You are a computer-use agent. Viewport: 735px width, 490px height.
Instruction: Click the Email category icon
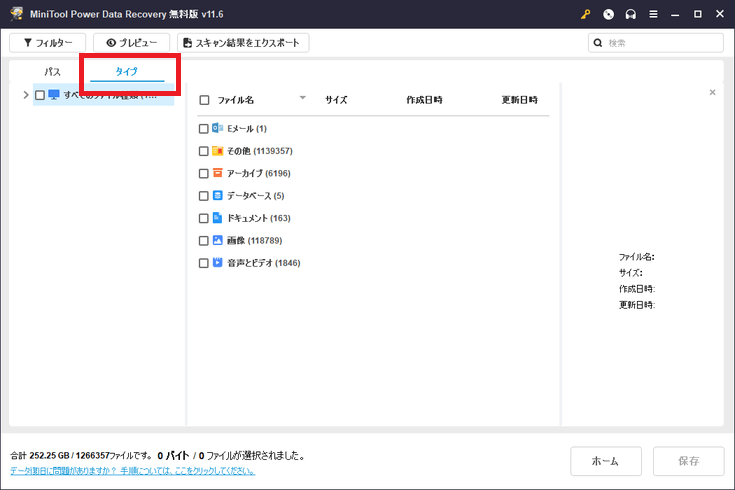click(217, 129)
